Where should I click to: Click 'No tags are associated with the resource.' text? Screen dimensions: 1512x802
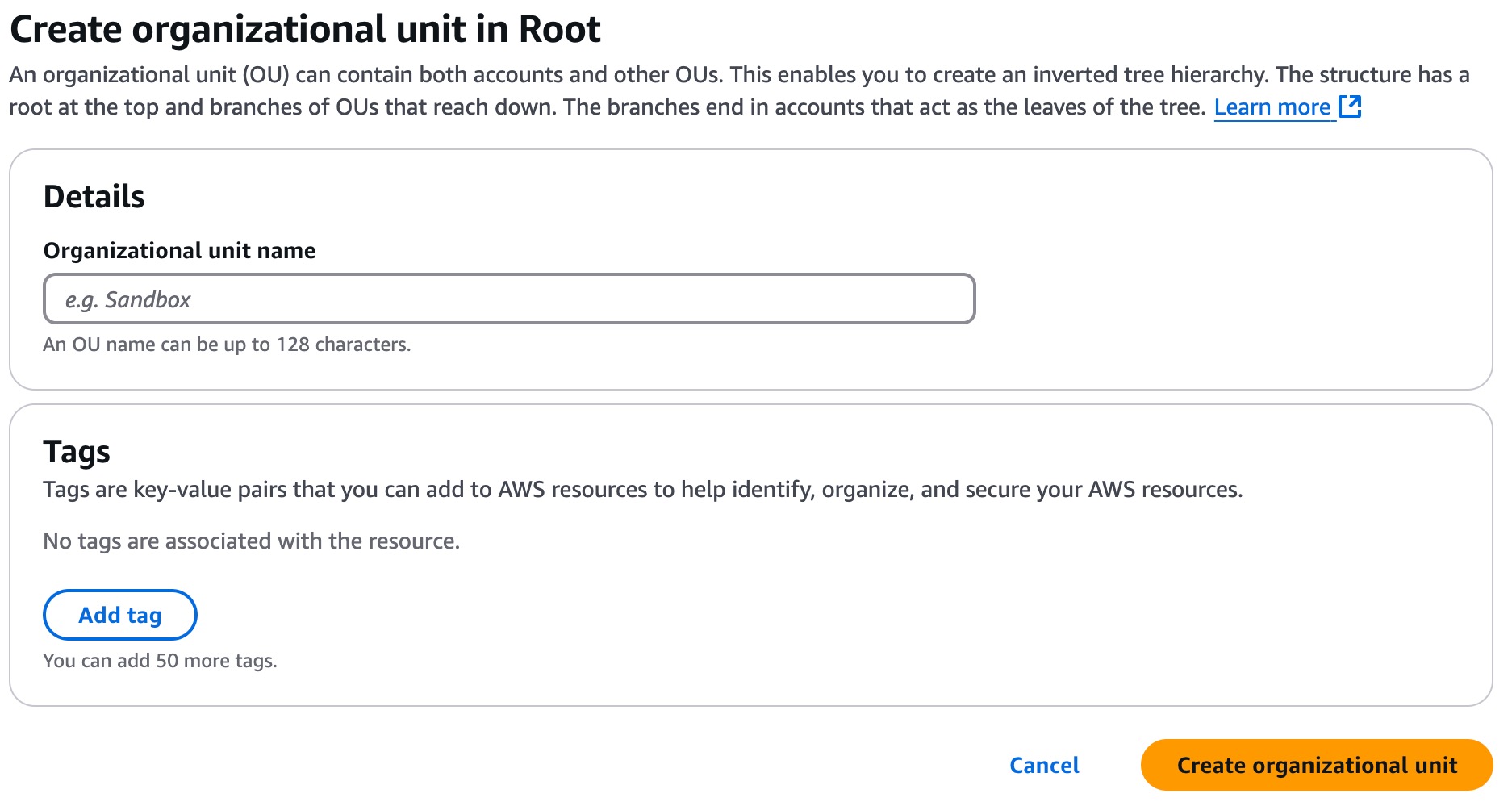tap(252, 541)
